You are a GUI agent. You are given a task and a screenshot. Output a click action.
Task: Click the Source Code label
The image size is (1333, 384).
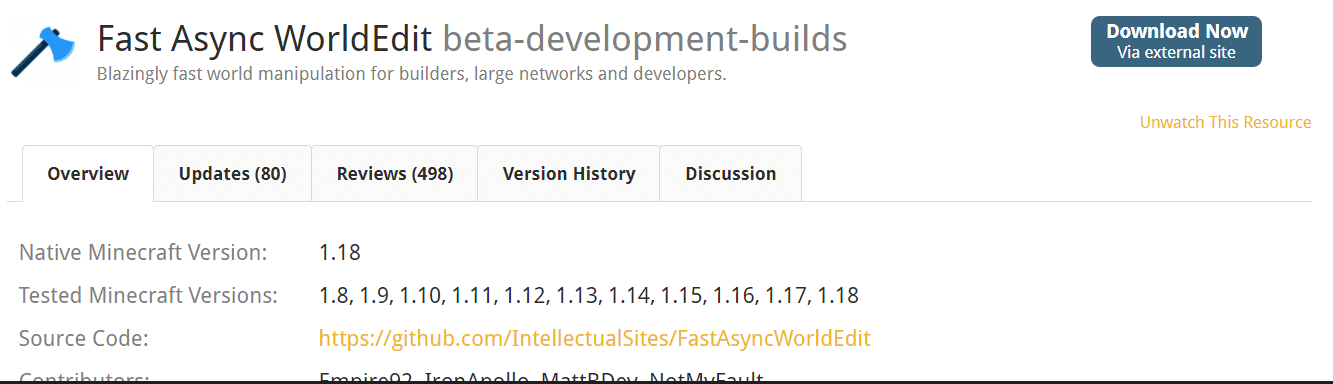coord(84,339)
